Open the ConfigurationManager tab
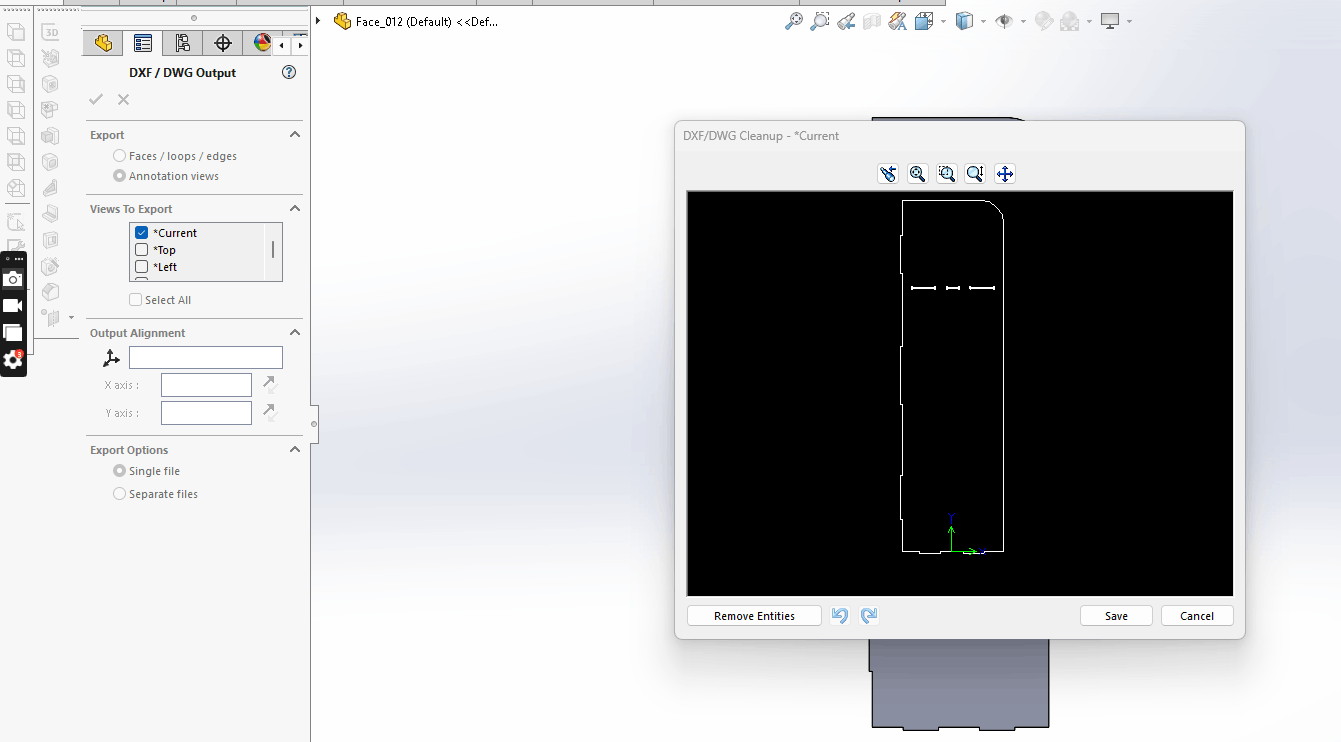 [x=182, y=43]
